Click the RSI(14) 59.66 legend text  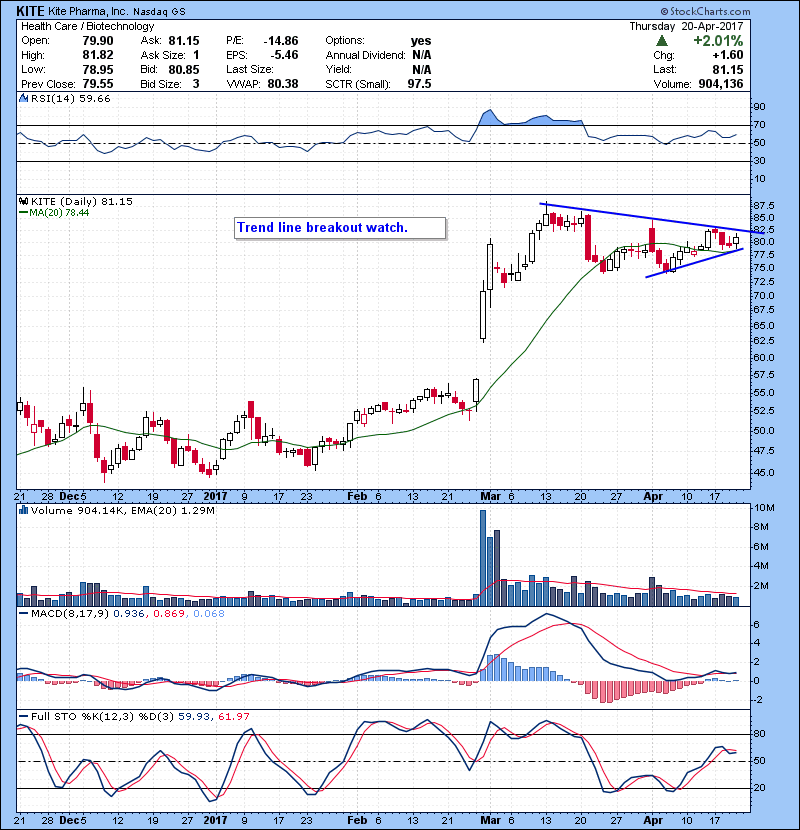(x=71, y=98)
